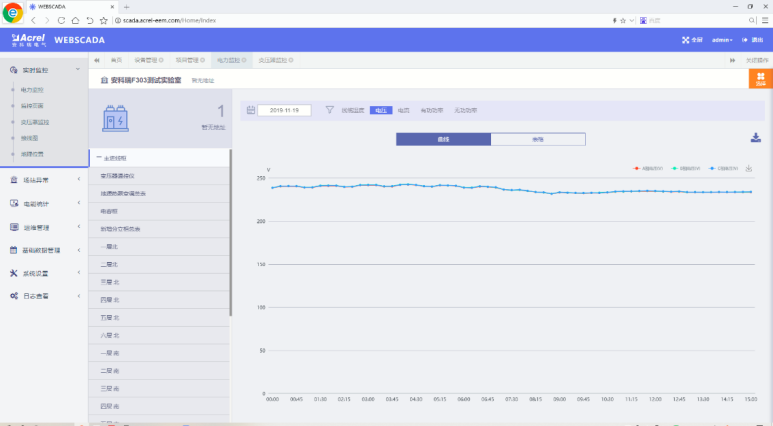Open 接线图 in sidebar submenu
This screenshot has height=426, width=773.
point(29,138)
